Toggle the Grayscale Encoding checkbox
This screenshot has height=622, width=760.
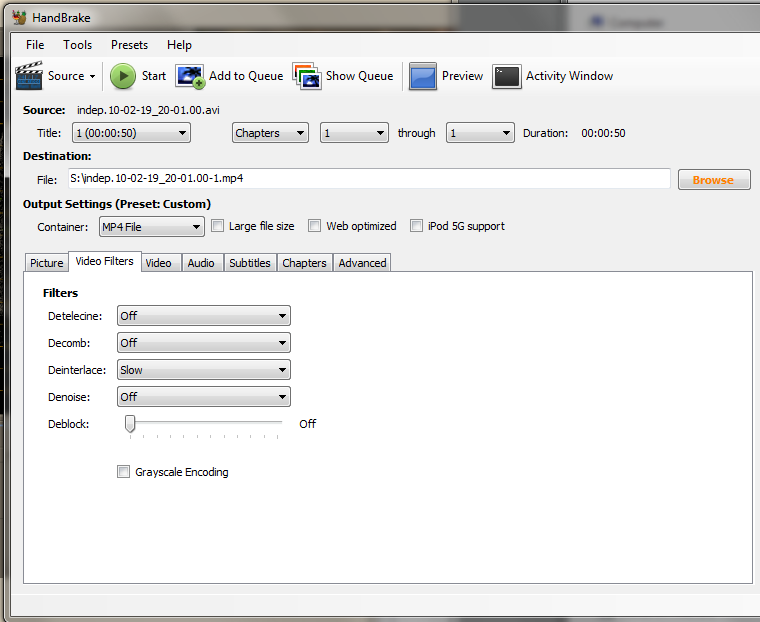(x=124, y=472)
